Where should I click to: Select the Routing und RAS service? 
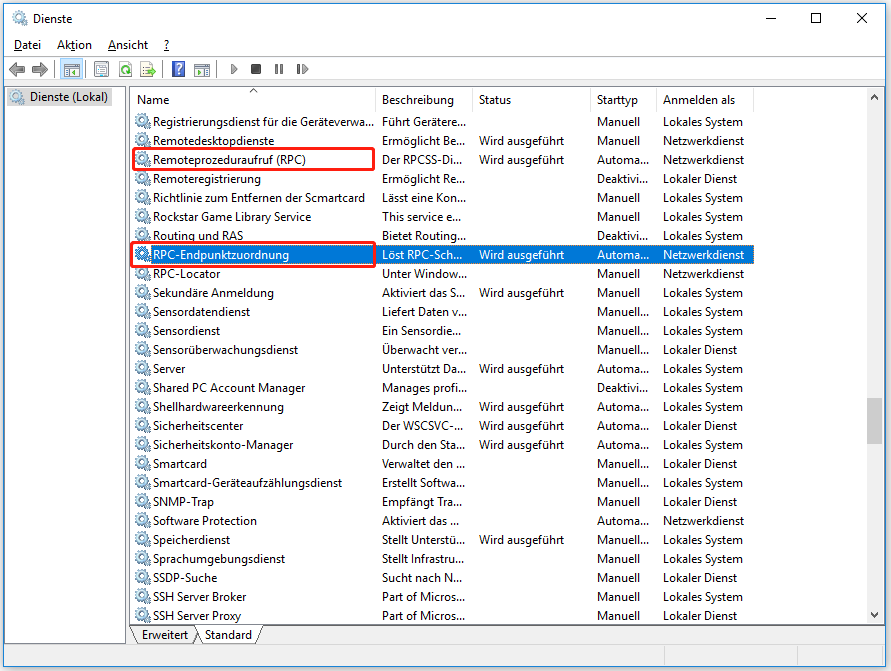[198, 235]
